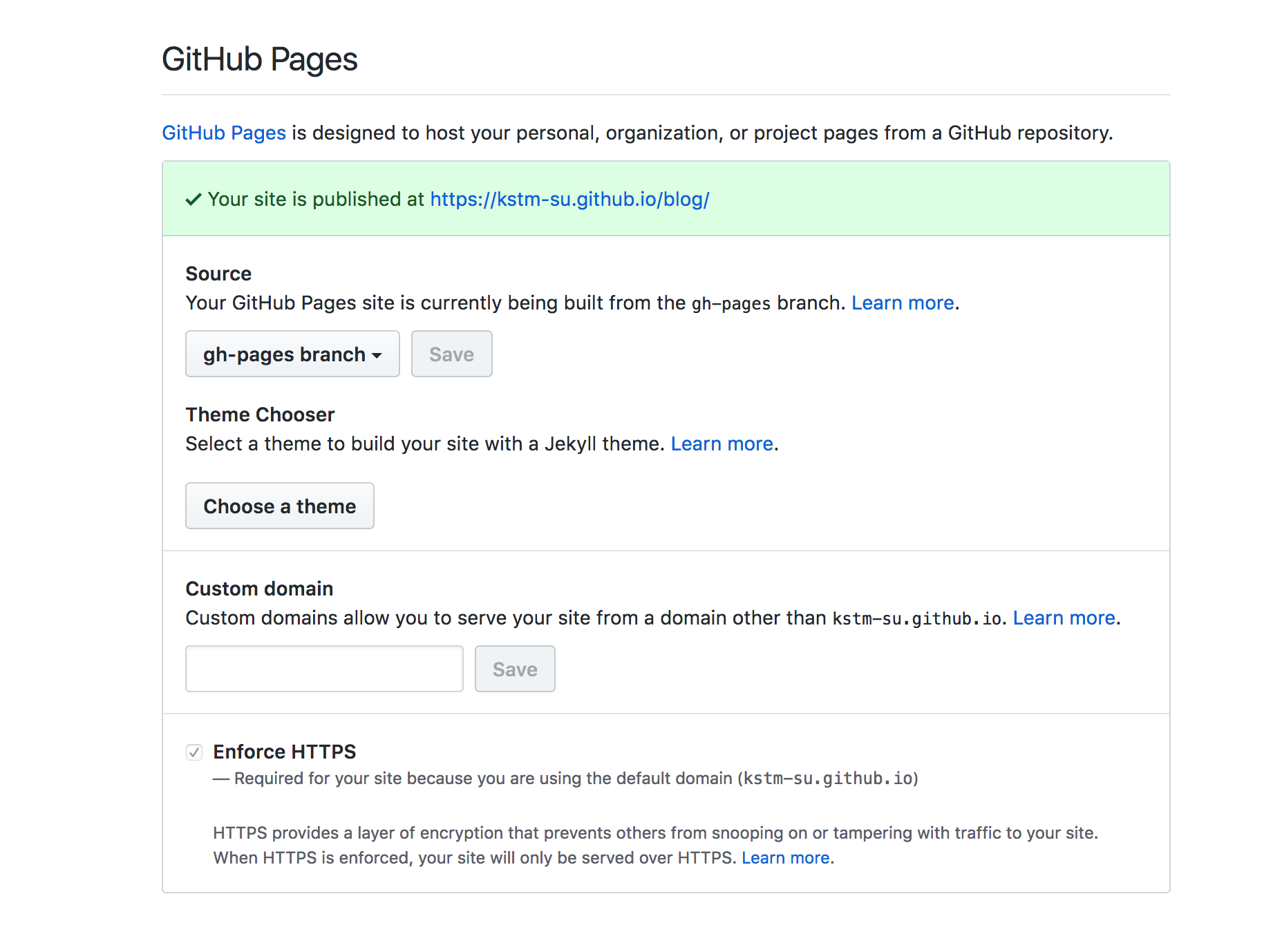
Task: Click Save button next to custom domain field
Action: 515,669
